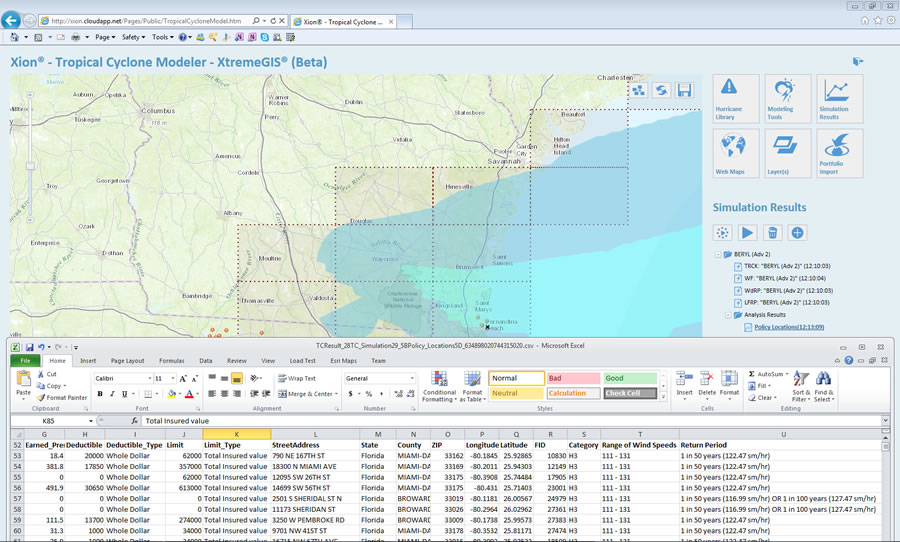Click the blue plus add icon
Screen dimensions: 900x542
(797, 233)
